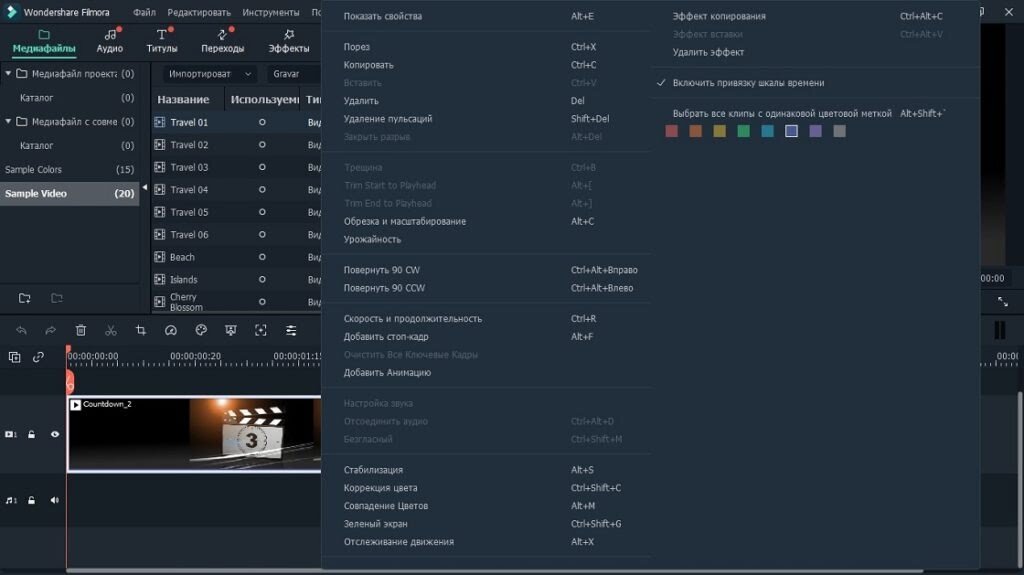Click the speed gauge icon in timeline toolbar
Image resolution: width=1024 pixels, height=575 pixels.
[x=171, y=330]
